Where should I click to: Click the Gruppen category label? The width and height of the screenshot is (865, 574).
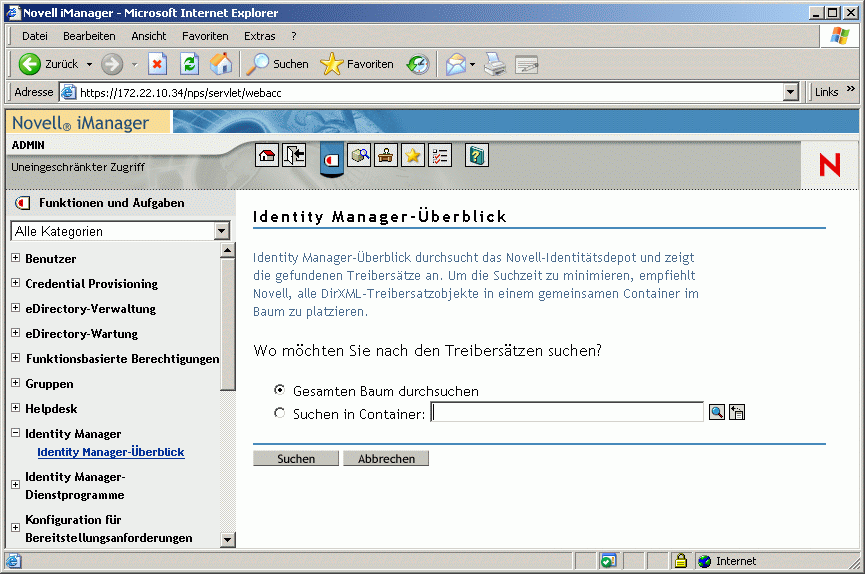(49, 384)
